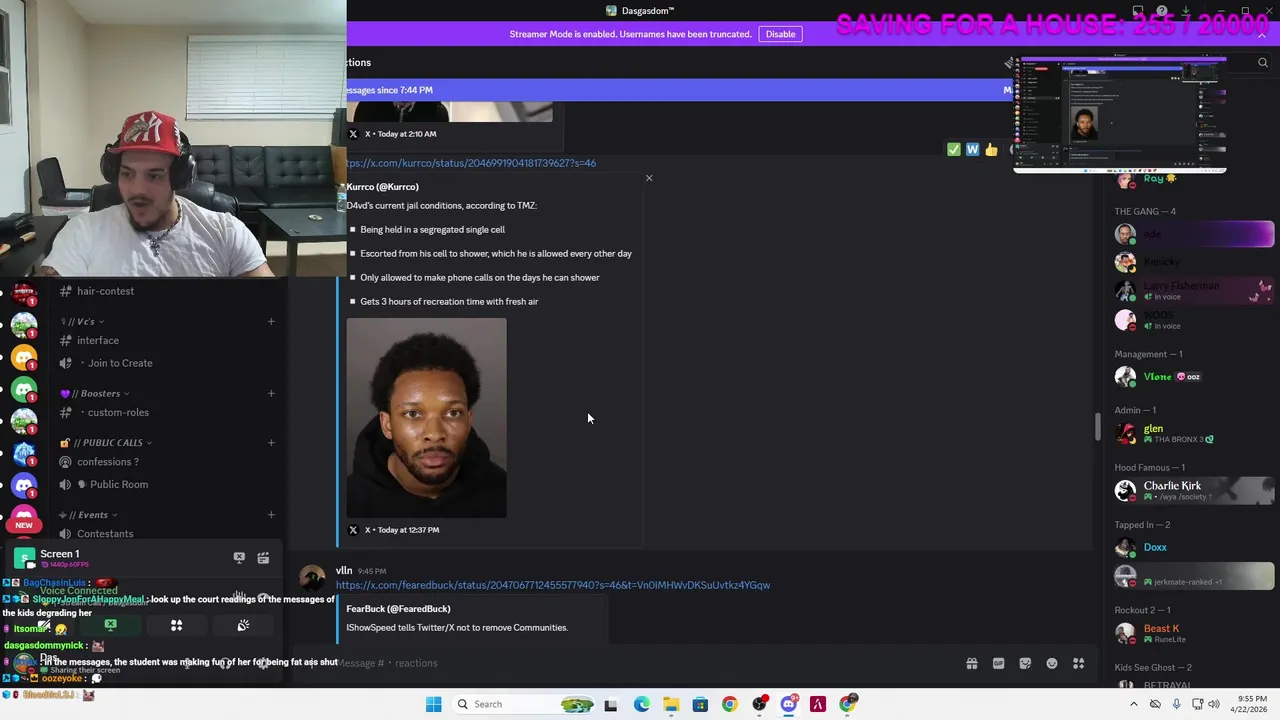This screenshot has width=1280, height=720.
Task: Click the chat scrollbar thumb
Action: coord(1098,427)
